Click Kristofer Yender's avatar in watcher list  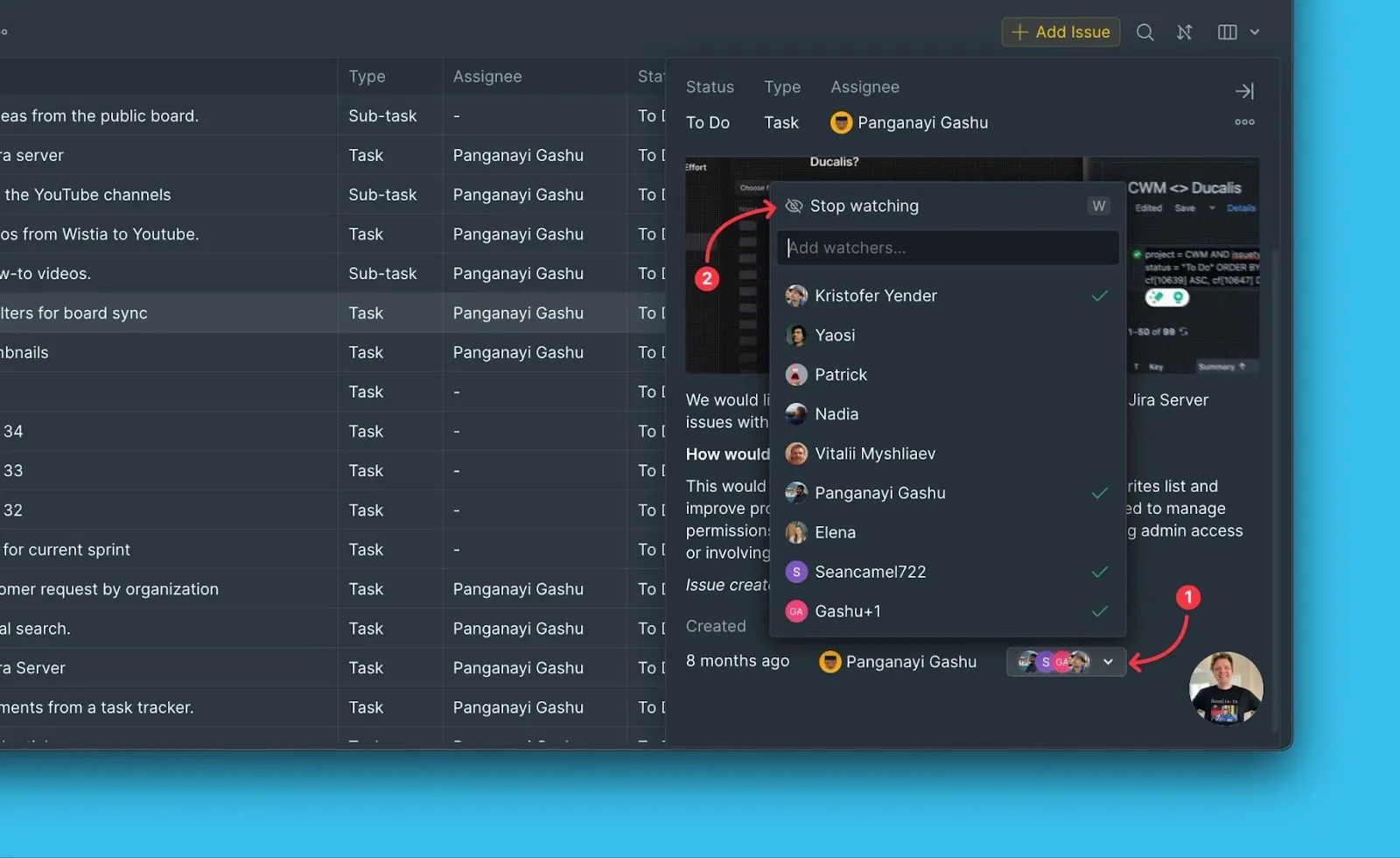pyautogui.click(x=796, y=296)
